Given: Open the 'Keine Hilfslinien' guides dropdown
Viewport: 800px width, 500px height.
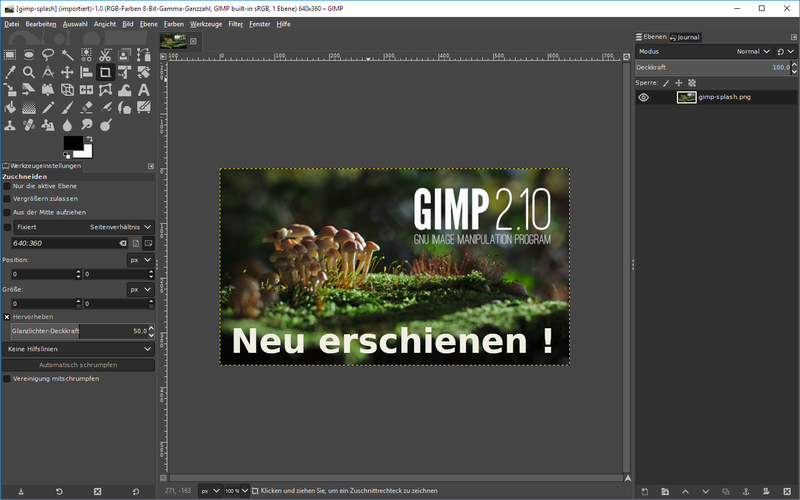Looking at the screenshot, I should [x=78, y=349].
